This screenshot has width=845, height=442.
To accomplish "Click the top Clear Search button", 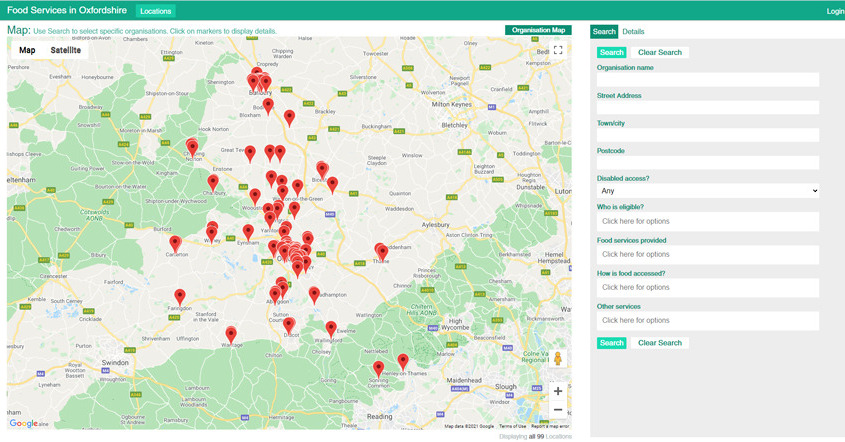I will point(660,52).
